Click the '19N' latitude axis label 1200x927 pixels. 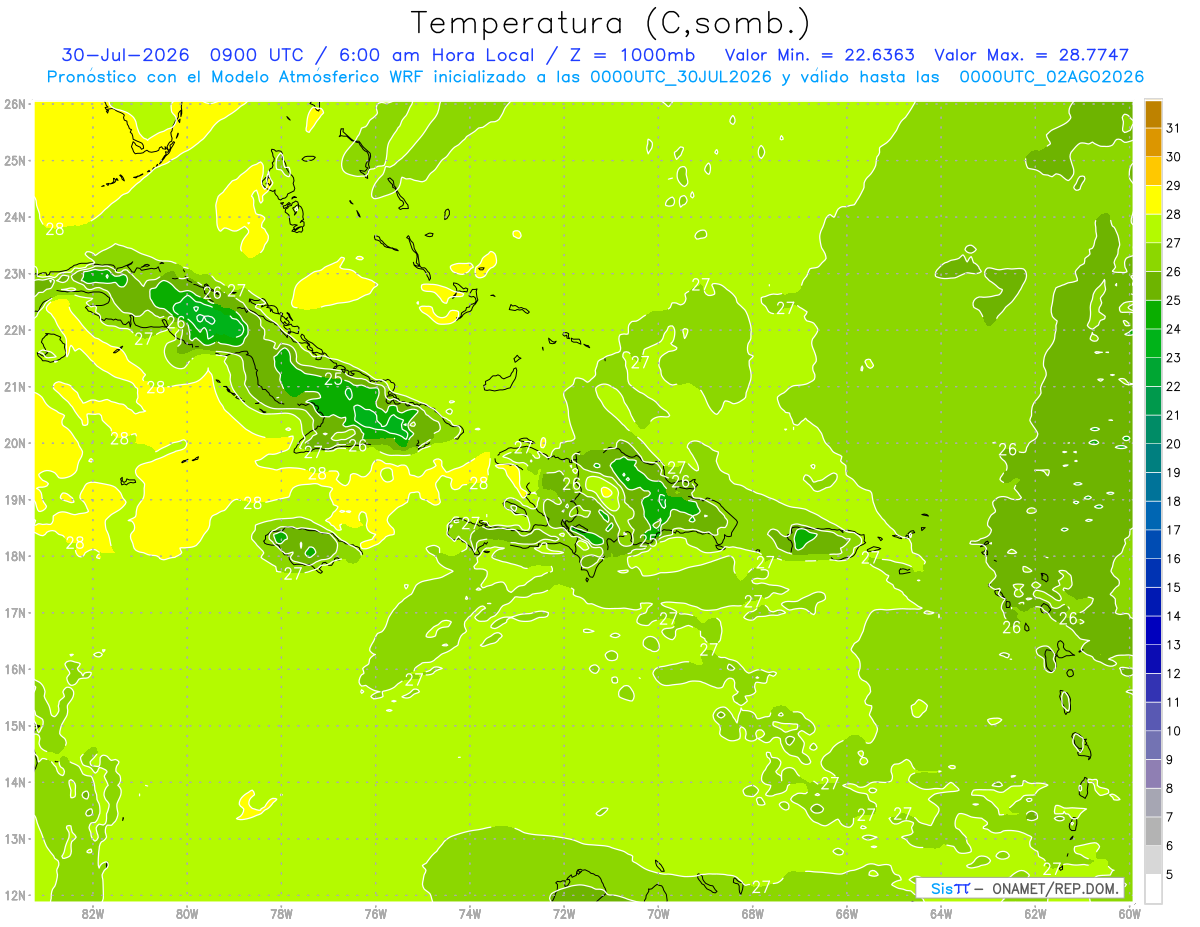(x=15, y=499)
